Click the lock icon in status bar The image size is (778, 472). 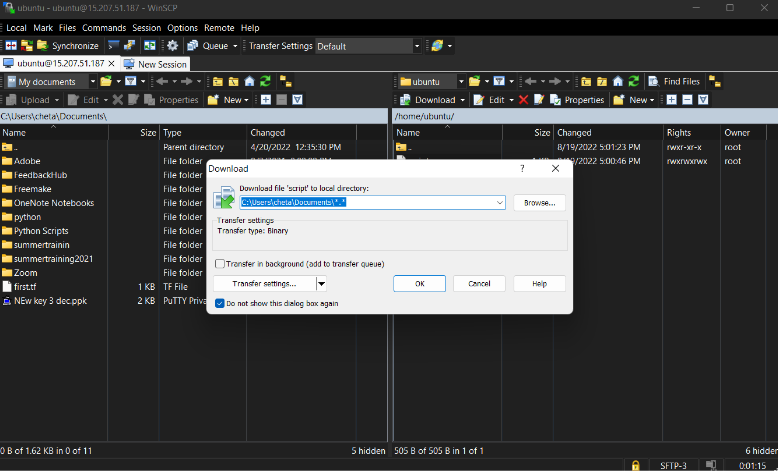coord(635,466)
